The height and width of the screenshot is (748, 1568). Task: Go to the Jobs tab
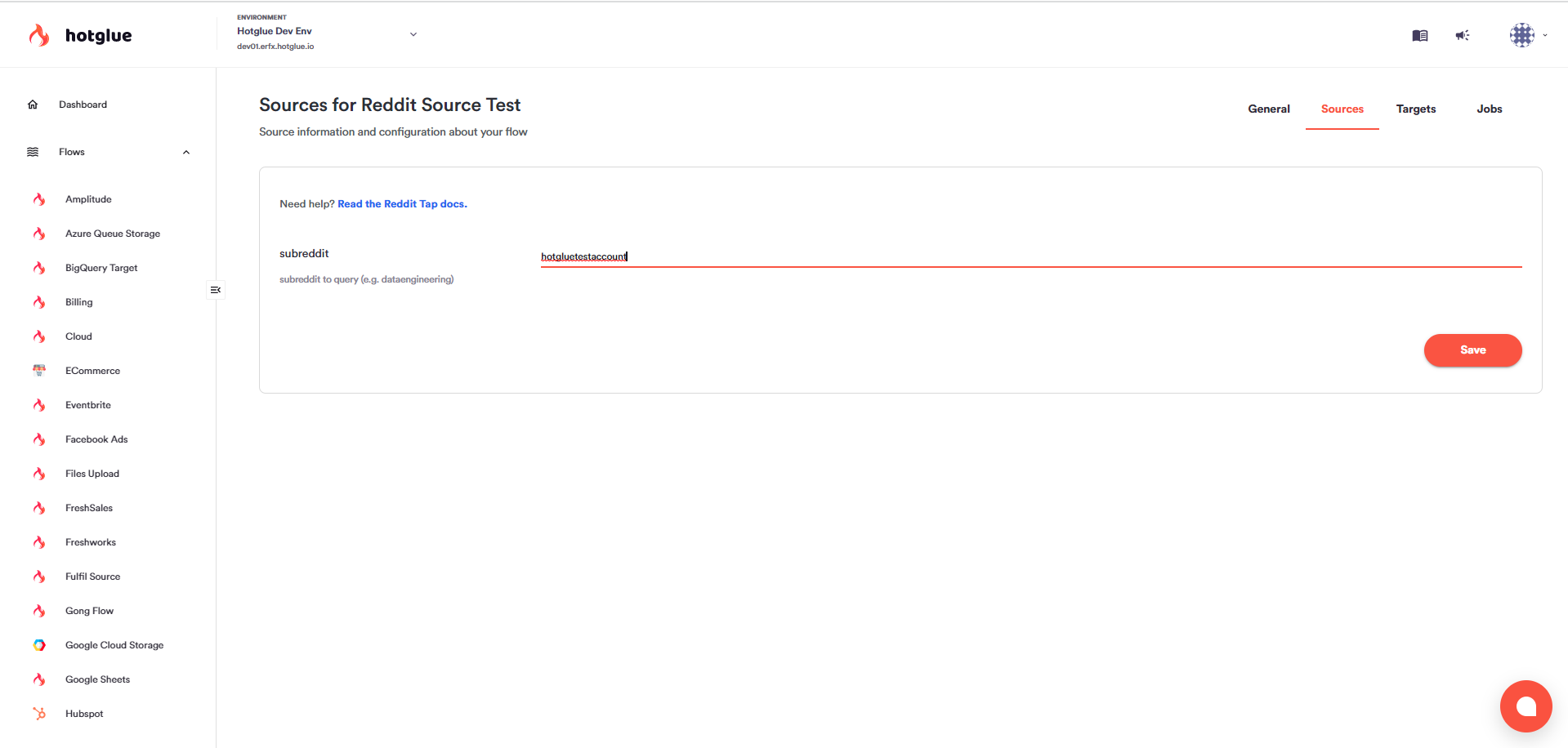point(1489,109)
